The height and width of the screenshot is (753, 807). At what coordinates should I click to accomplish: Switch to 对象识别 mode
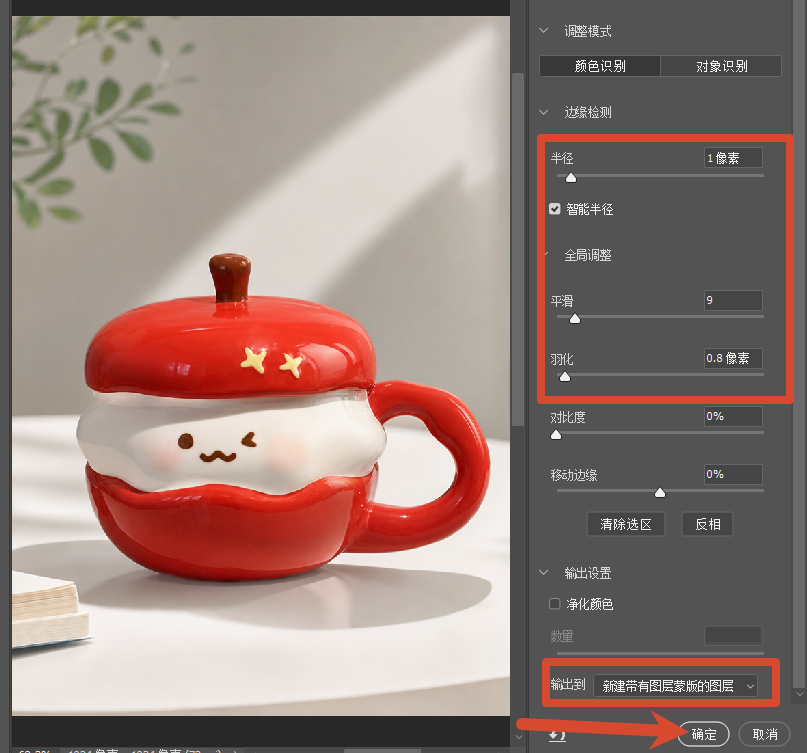pos(721,66)
